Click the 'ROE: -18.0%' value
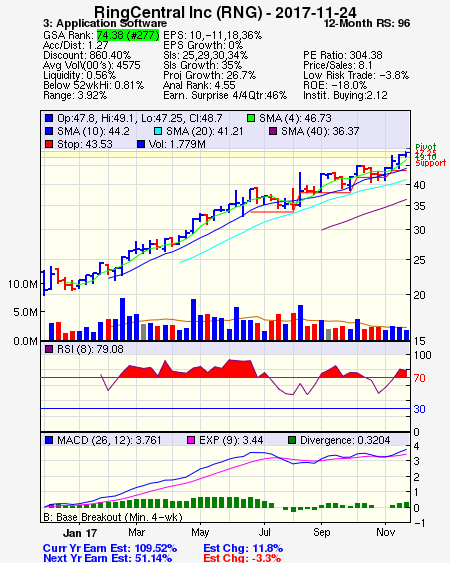Image resolution: width=450 pixels, height=563 pixels. 335,85
